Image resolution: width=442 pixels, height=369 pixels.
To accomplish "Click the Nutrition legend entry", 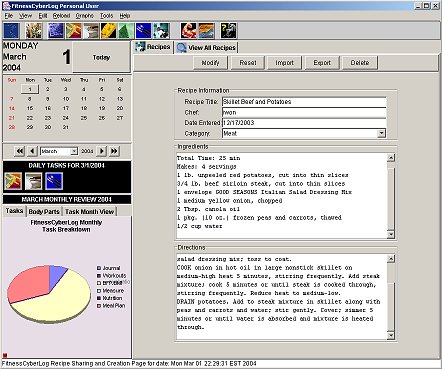I will tap(110, 298).
